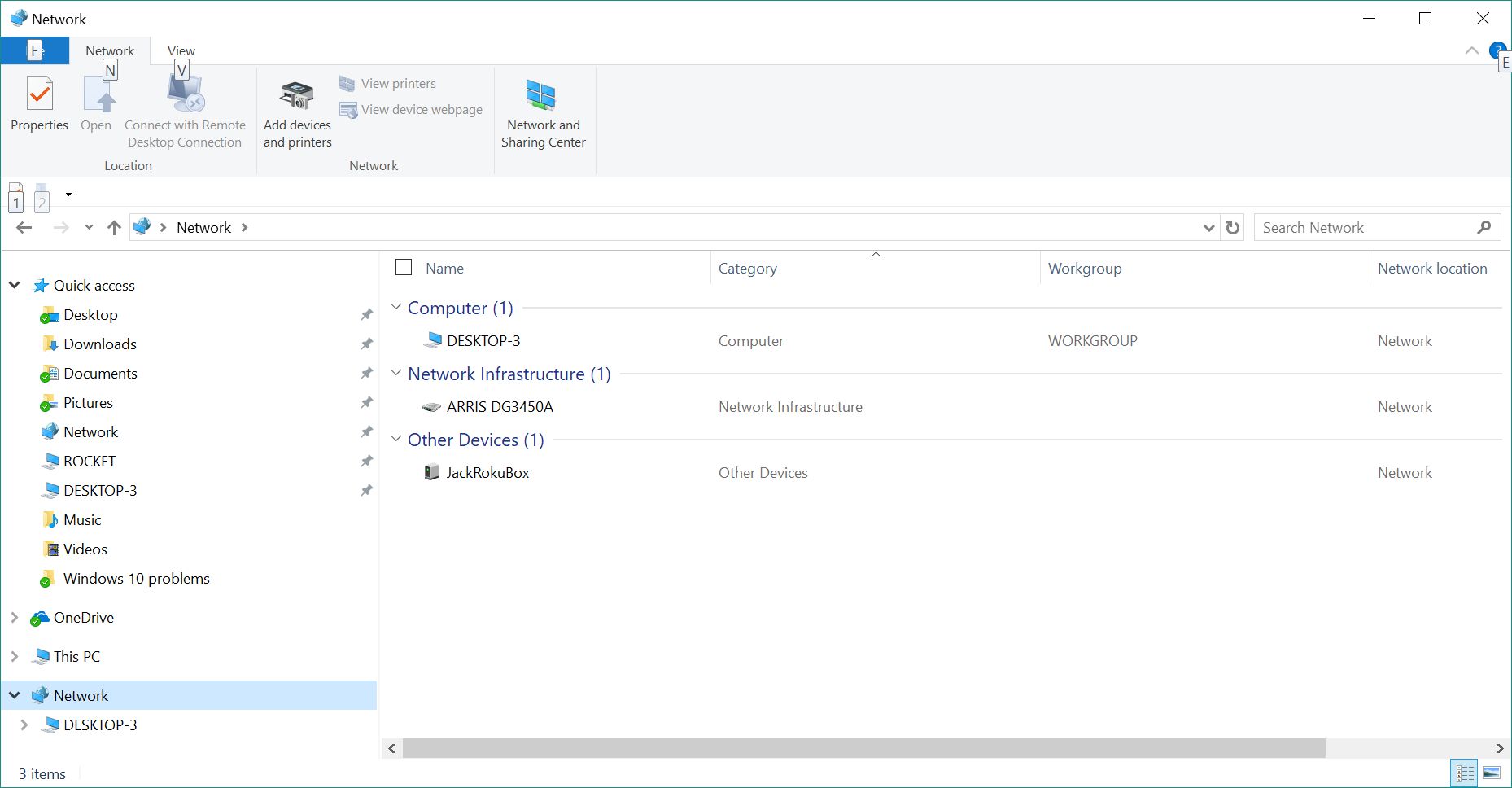
Task: Click the search magnifier icon
Action: pos(1484,228)
